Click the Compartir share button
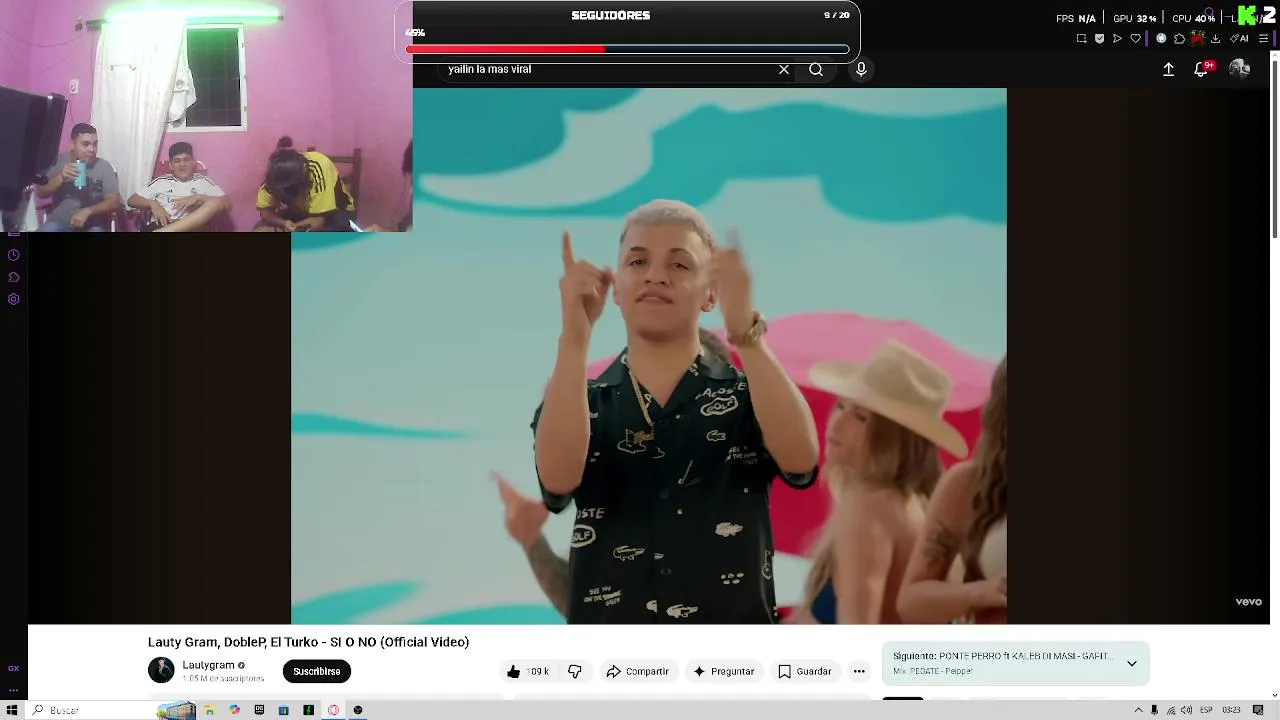This screenshot has height=720, width=1280. (x=637, y=671)
